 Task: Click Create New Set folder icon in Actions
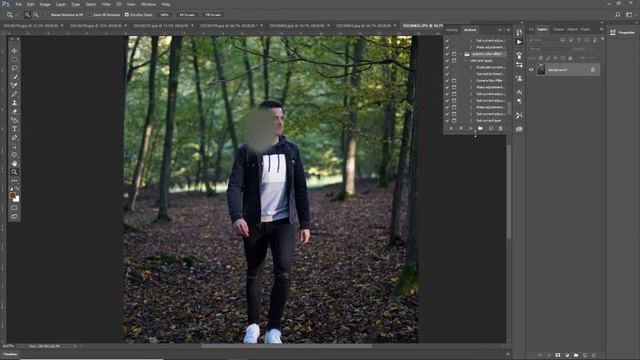480,128
